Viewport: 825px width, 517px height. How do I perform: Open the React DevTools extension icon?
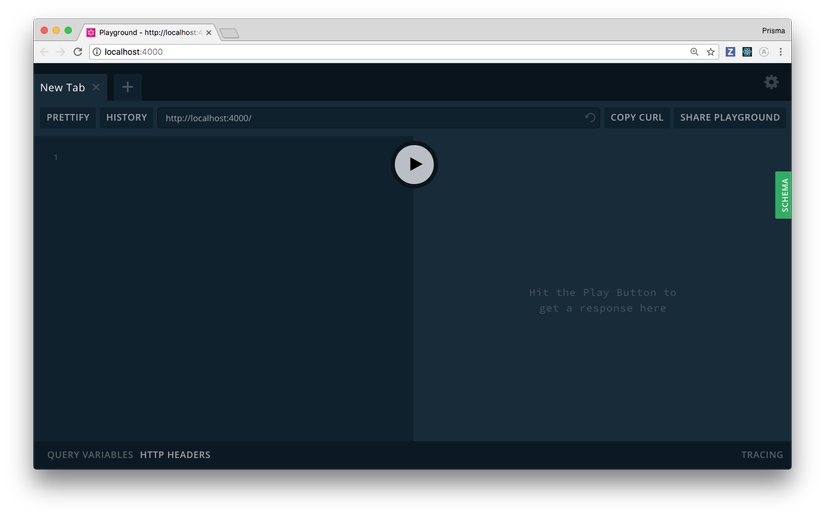point(747,52)
